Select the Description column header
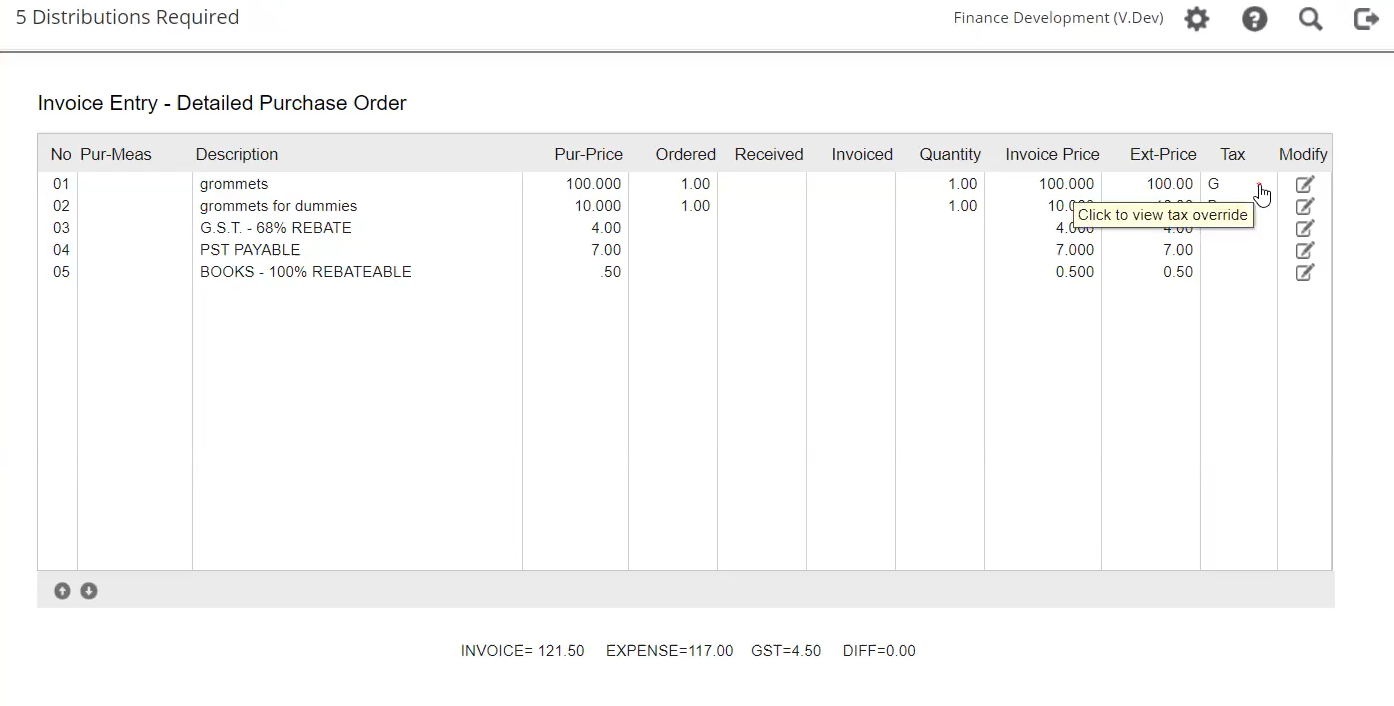This screenshot has width=1394, height=706. pos(236,154)
